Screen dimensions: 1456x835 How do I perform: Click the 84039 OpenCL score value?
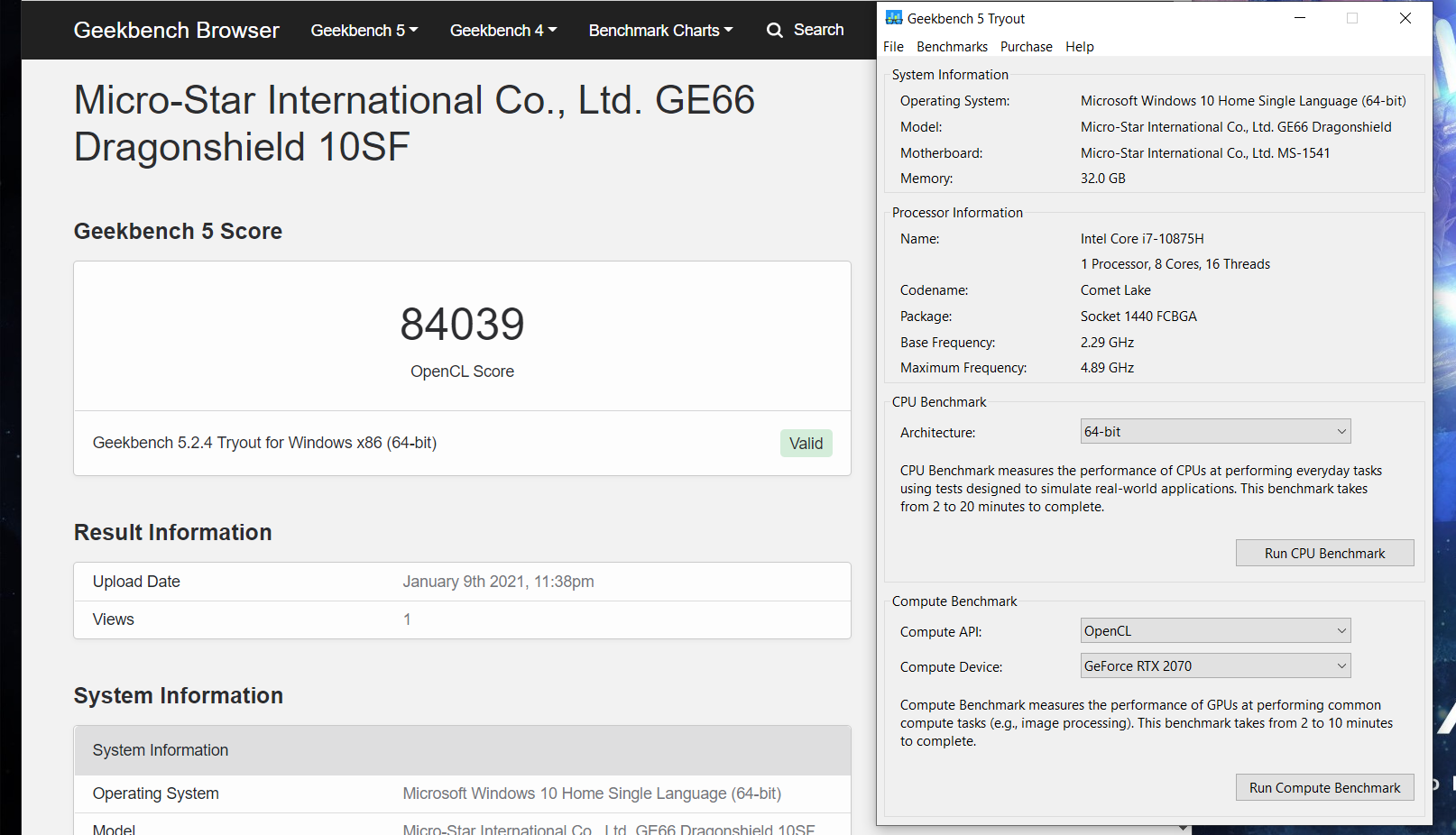pos(462,325)
